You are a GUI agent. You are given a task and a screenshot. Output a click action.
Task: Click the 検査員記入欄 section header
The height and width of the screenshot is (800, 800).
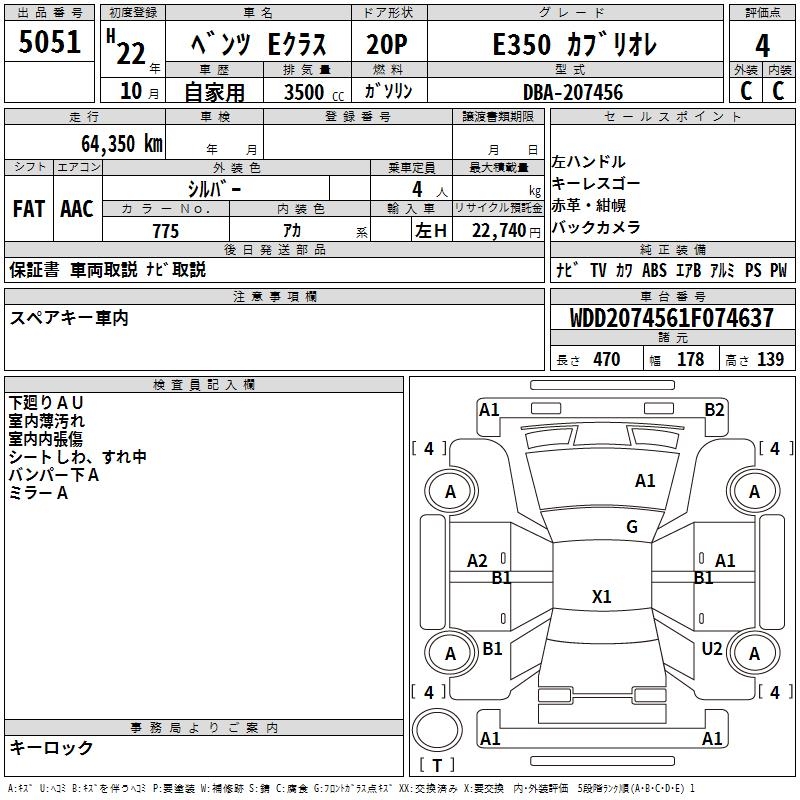[x=204, y=385]
